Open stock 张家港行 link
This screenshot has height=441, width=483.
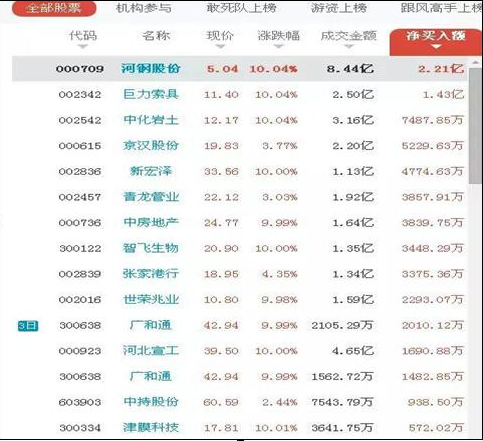[151, 274]
